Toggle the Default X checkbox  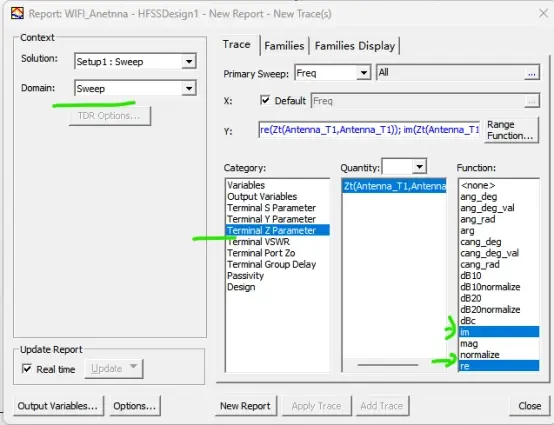coord(265,100)
